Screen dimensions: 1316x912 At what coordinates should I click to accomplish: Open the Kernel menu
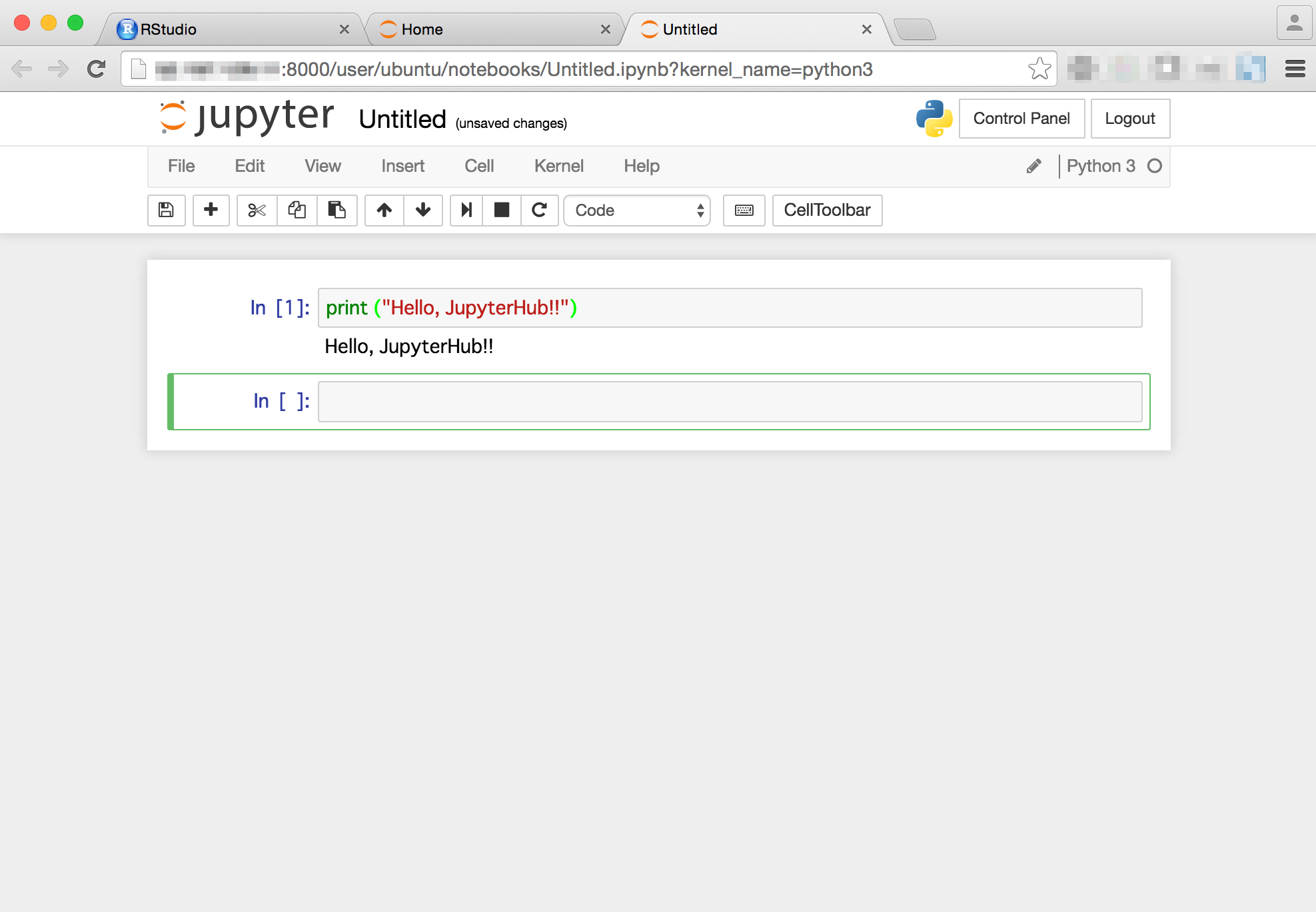coord(558,166)
